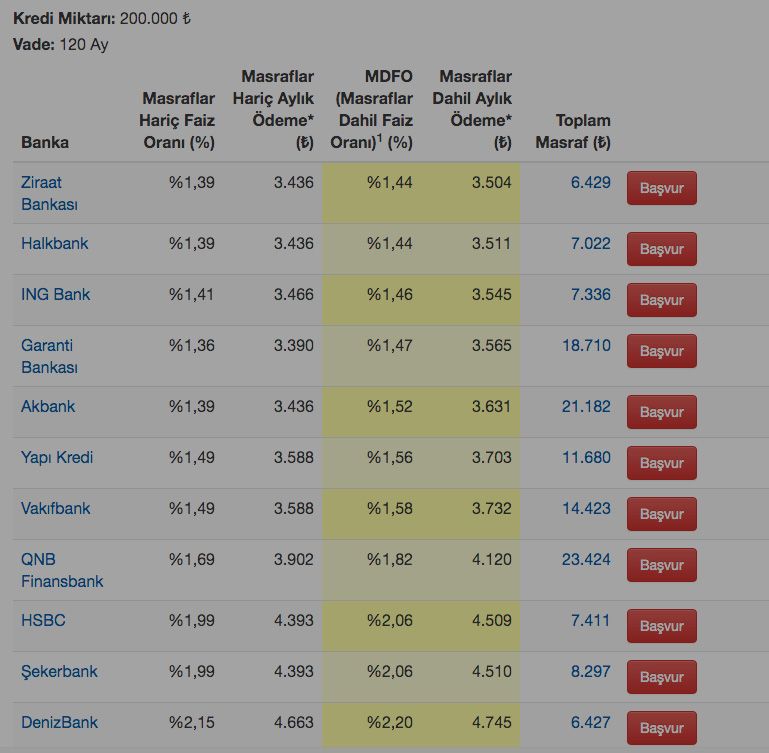The image size is (769, 753).
Task: Open the Halkbank link
Action: pyautogui.click(x=54, y=243)
